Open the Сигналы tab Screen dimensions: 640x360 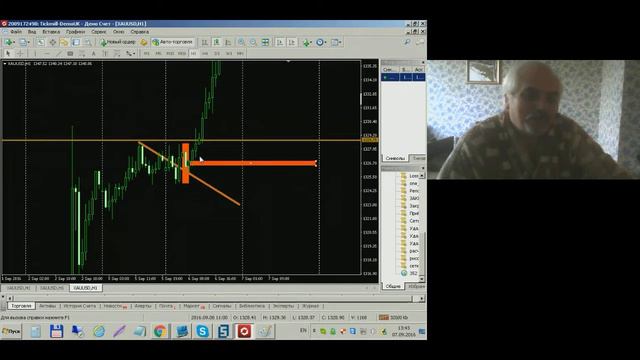coord(222,306)
